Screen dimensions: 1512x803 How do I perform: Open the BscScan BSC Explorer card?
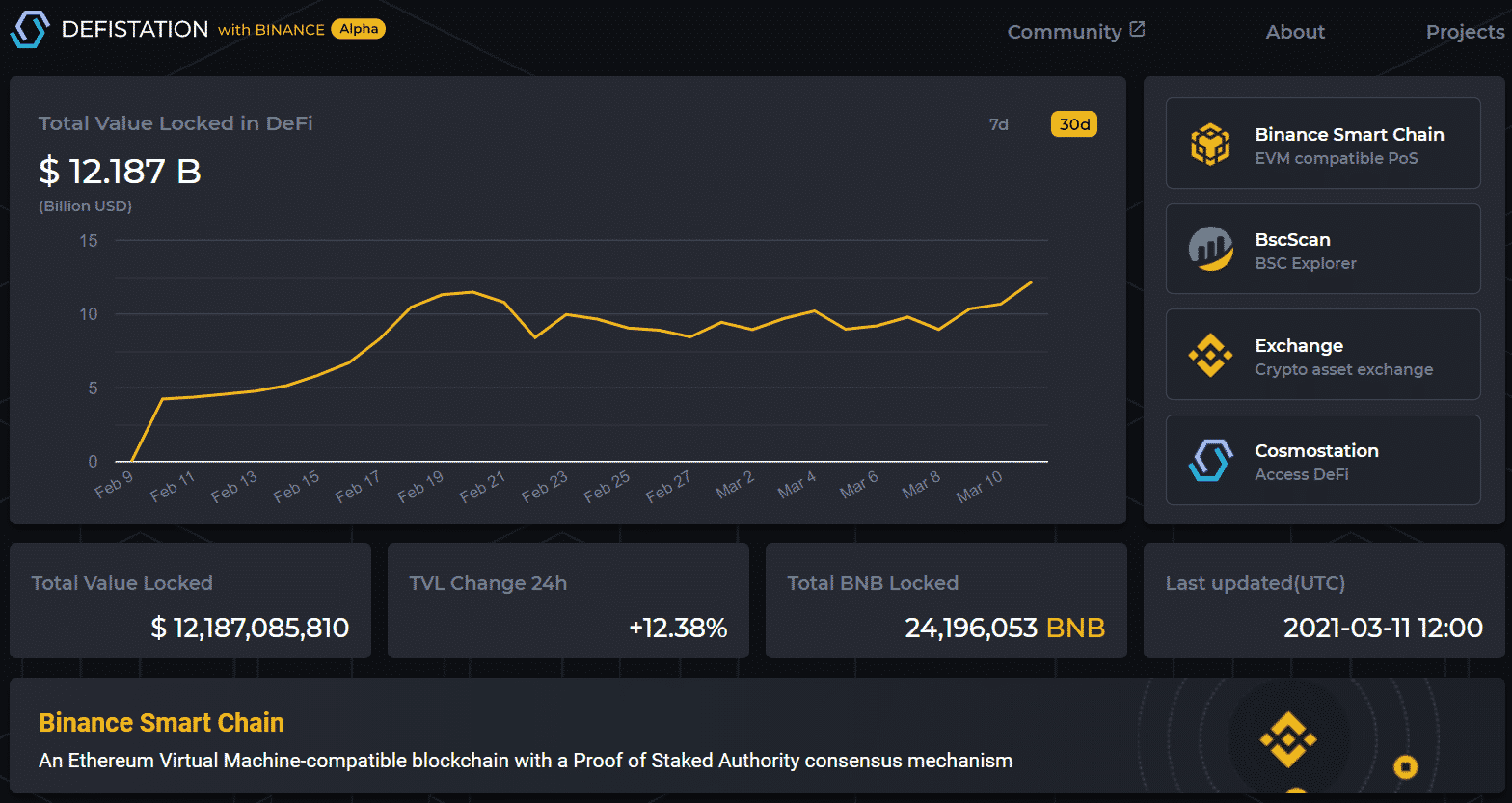tap(1323, 249)
